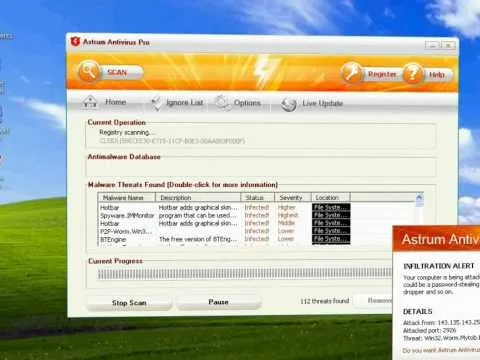Click the Options gear icon

(x=222, y=102)
